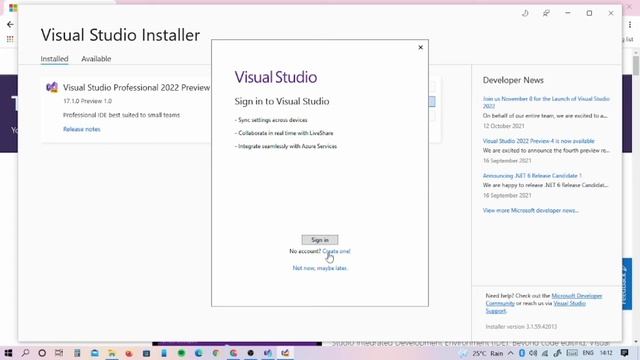Click the 25°C Rain weather widget

click(x=482, y=353)
